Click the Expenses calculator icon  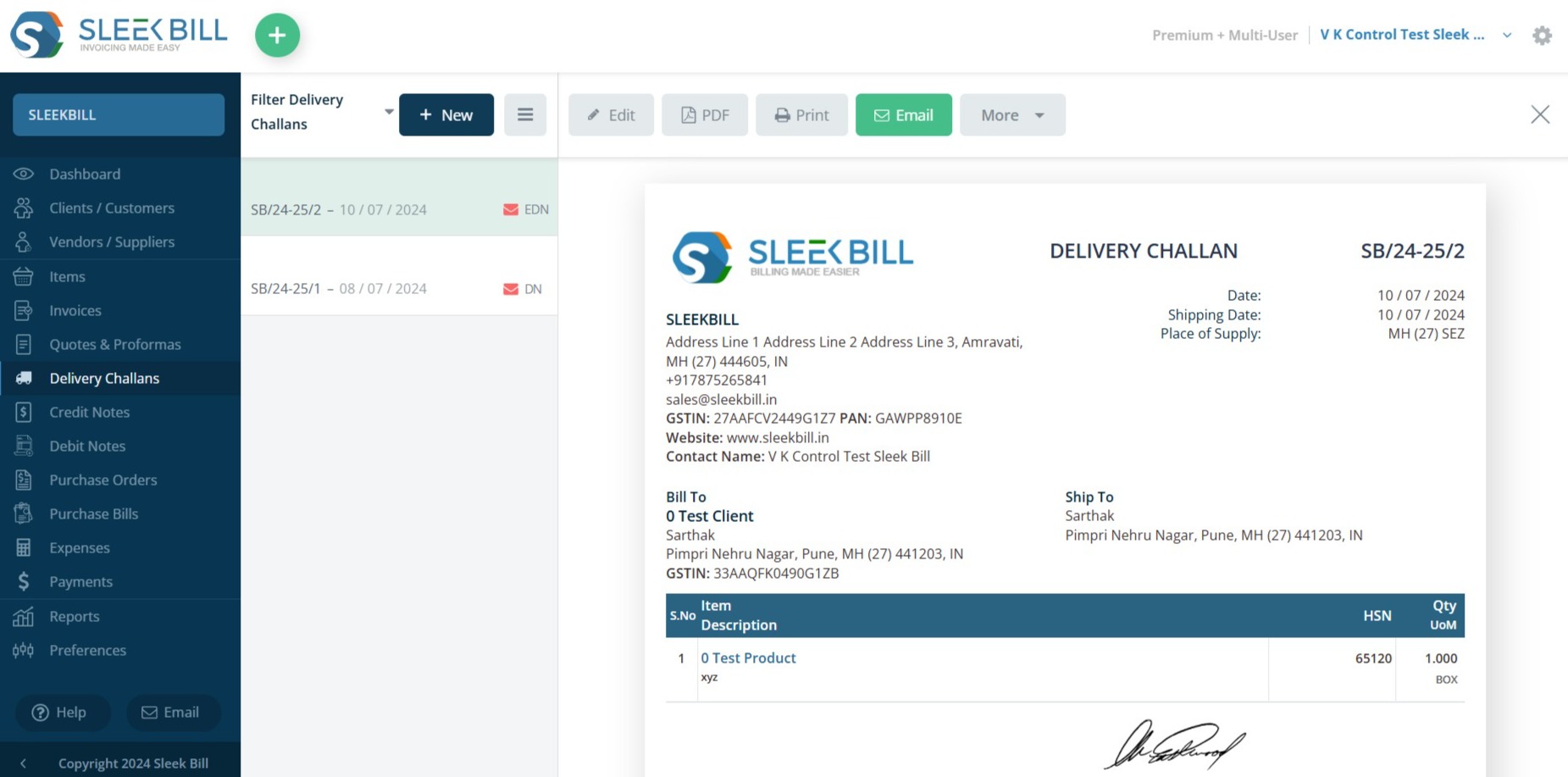coord(24,547)
